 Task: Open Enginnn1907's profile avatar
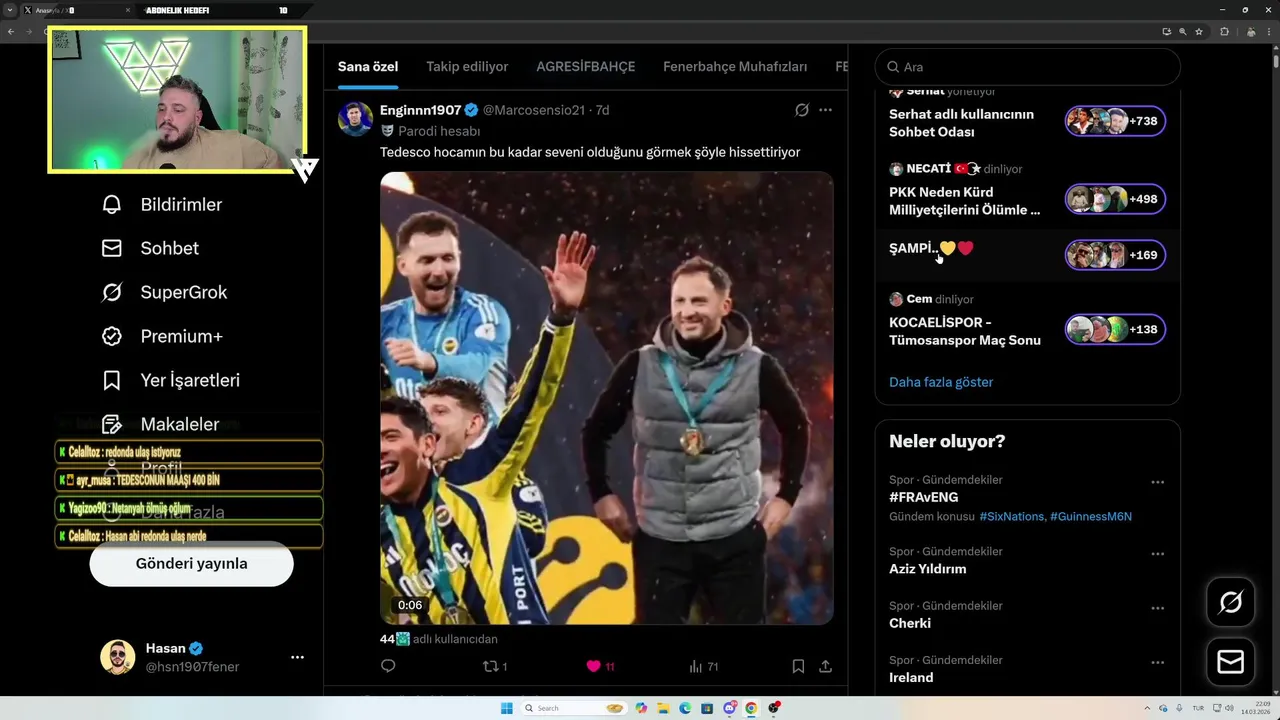355,118
